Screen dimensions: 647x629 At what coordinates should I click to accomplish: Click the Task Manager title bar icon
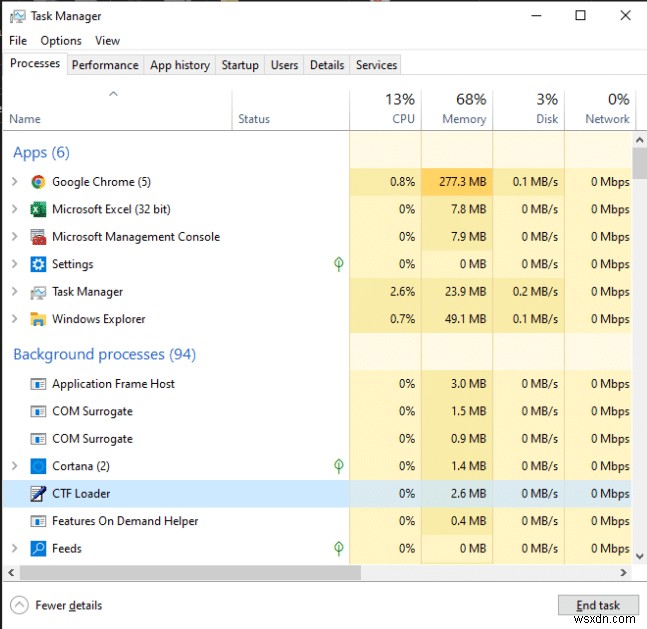[18, 16]
